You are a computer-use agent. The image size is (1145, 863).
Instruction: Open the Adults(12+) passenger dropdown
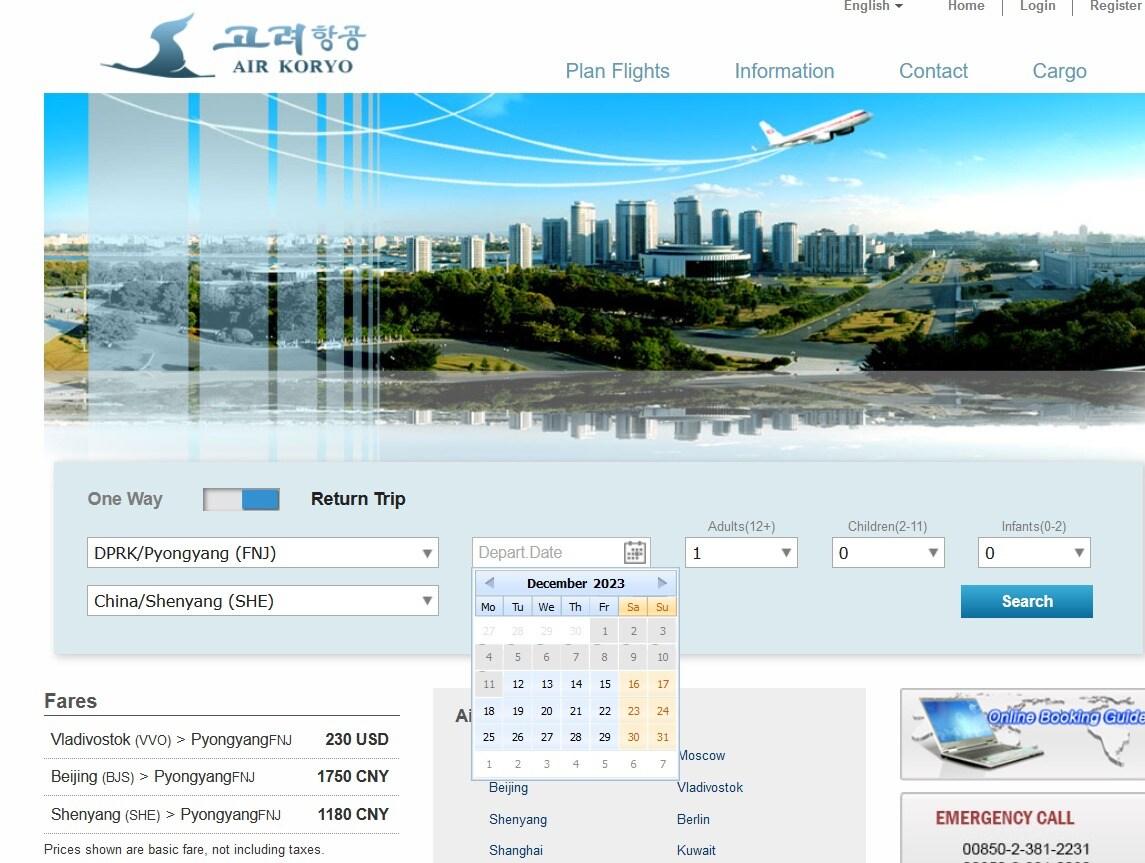[x=741, y=551]
